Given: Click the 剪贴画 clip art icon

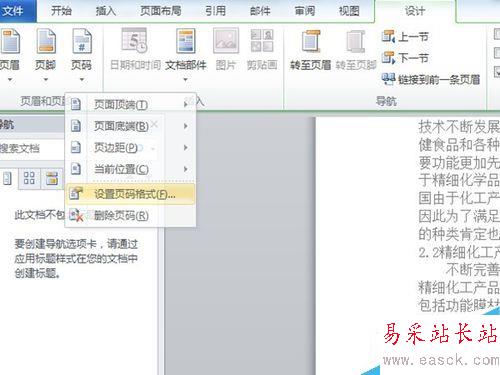Looking at the screenshot, I should (262, 41).
